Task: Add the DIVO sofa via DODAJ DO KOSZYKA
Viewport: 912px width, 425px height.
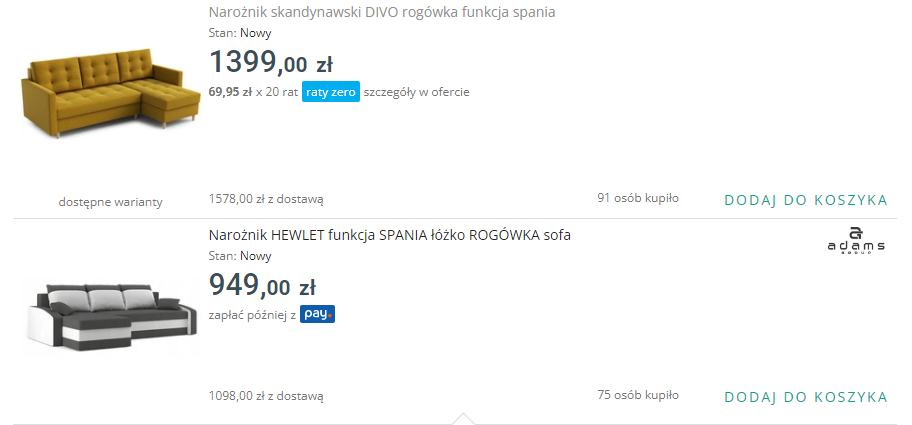Action: 806,200
